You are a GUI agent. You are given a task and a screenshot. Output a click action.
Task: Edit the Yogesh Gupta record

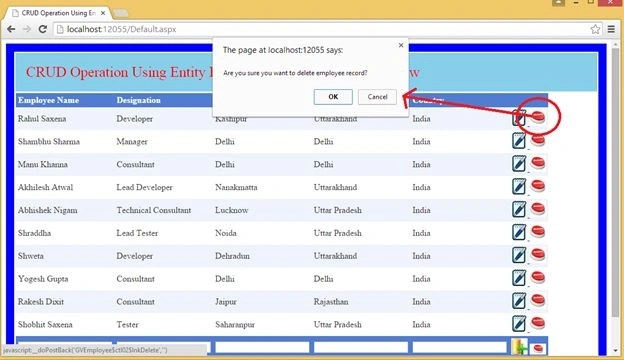point(519,278)
